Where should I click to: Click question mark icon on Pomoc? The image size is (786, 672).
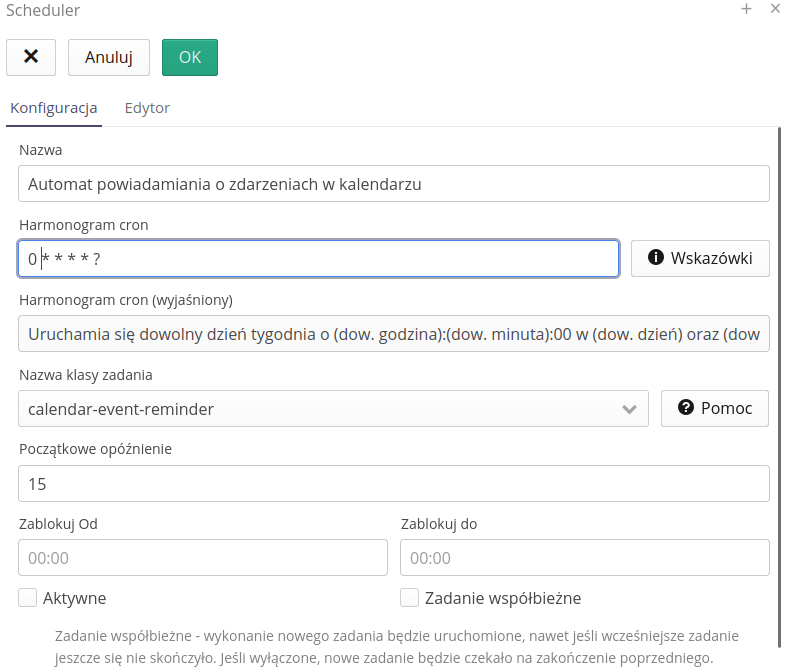pyautogui.click(x=686, y=408)
